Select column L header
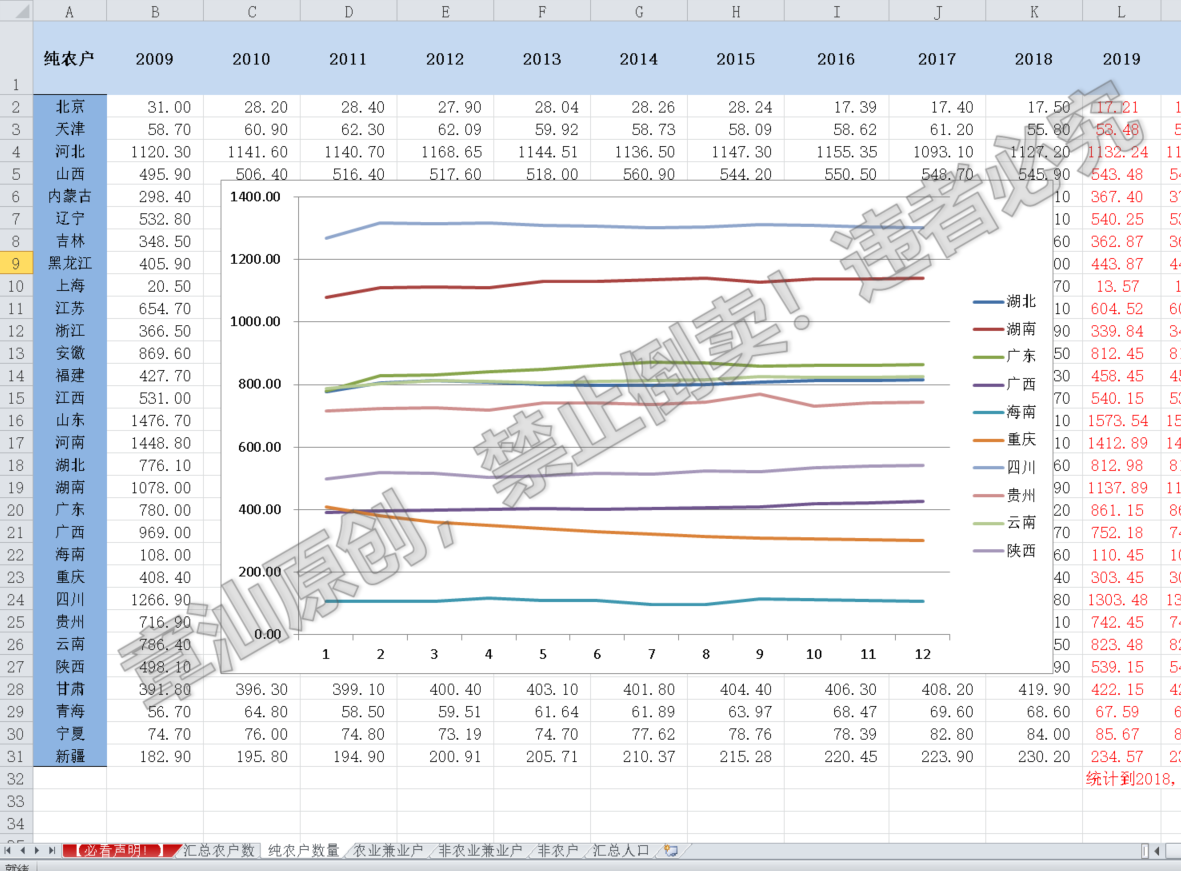The width and height of the screenshot is (1181, 871). (1121, 11)
